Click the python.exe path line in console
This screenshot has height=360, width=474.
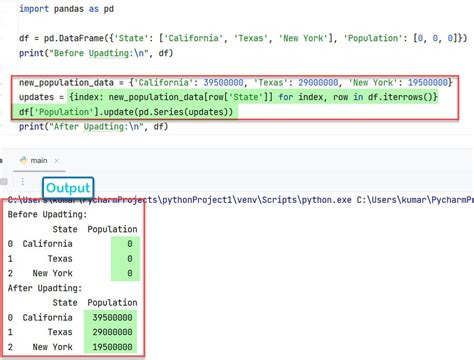point(240,200)
